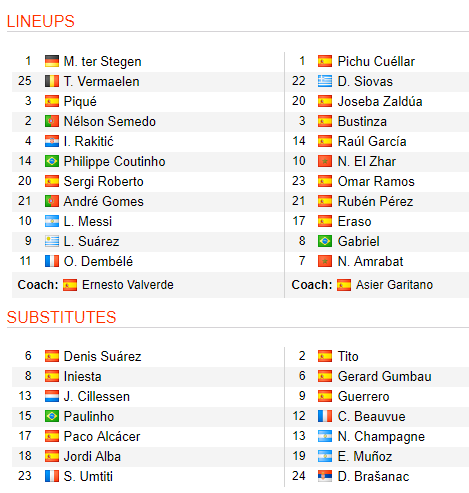The image size is (469, 493).
Task: Click the Greek flag next to D. Siovas
Action: [325, 81]
